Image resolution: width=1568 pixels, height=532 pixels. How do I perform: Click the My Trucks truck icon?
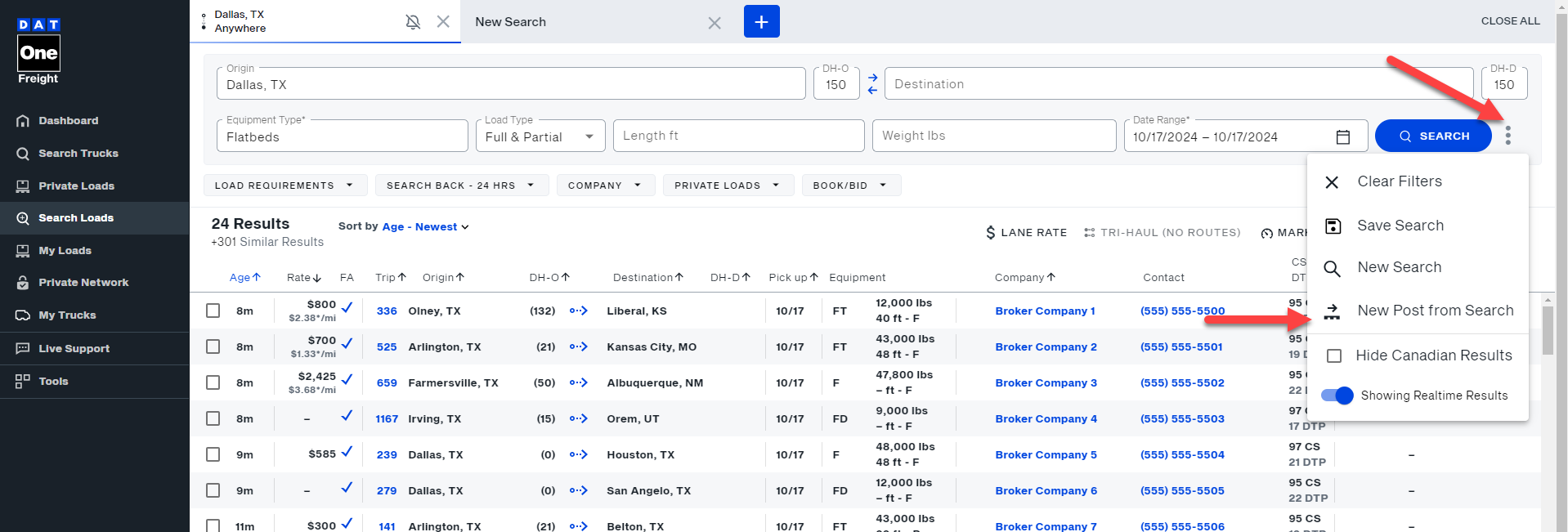pyautogui.click(x=23, y=315)
